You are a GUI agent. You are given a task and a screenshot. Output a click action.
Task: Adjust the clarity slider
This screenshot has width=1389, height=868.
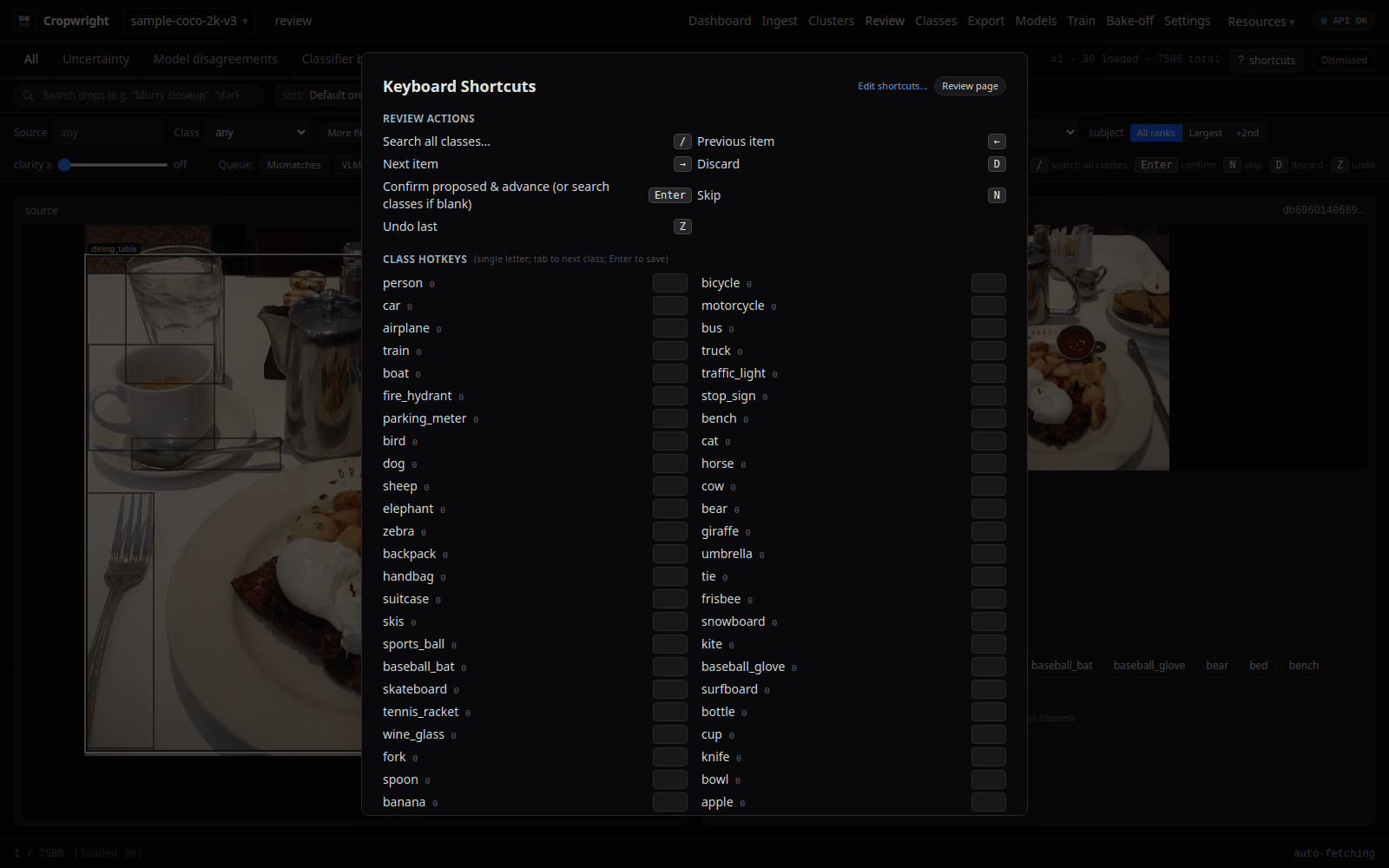pyautogui.click(x=113, y=165)
